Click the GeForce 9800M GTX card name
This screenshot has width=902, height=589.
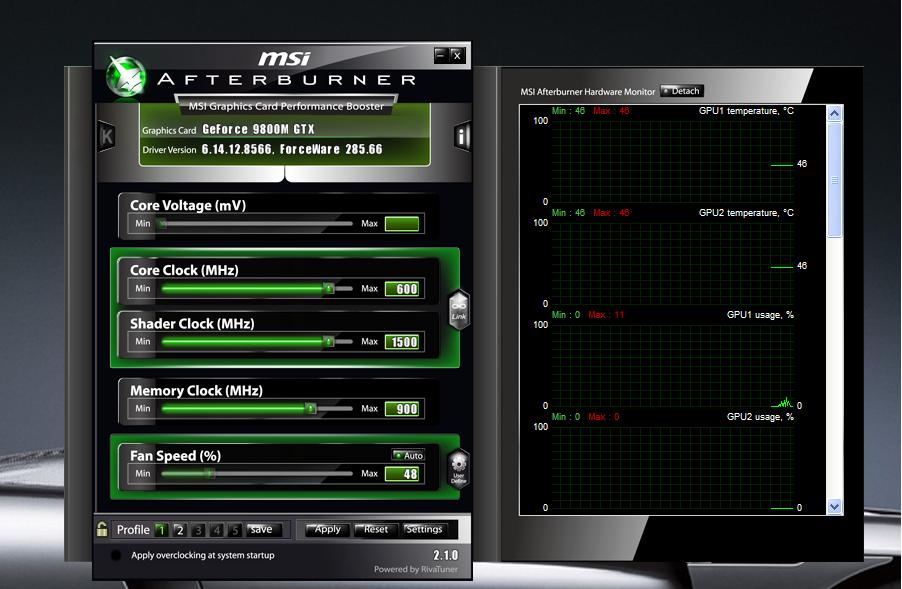(258, 129)
